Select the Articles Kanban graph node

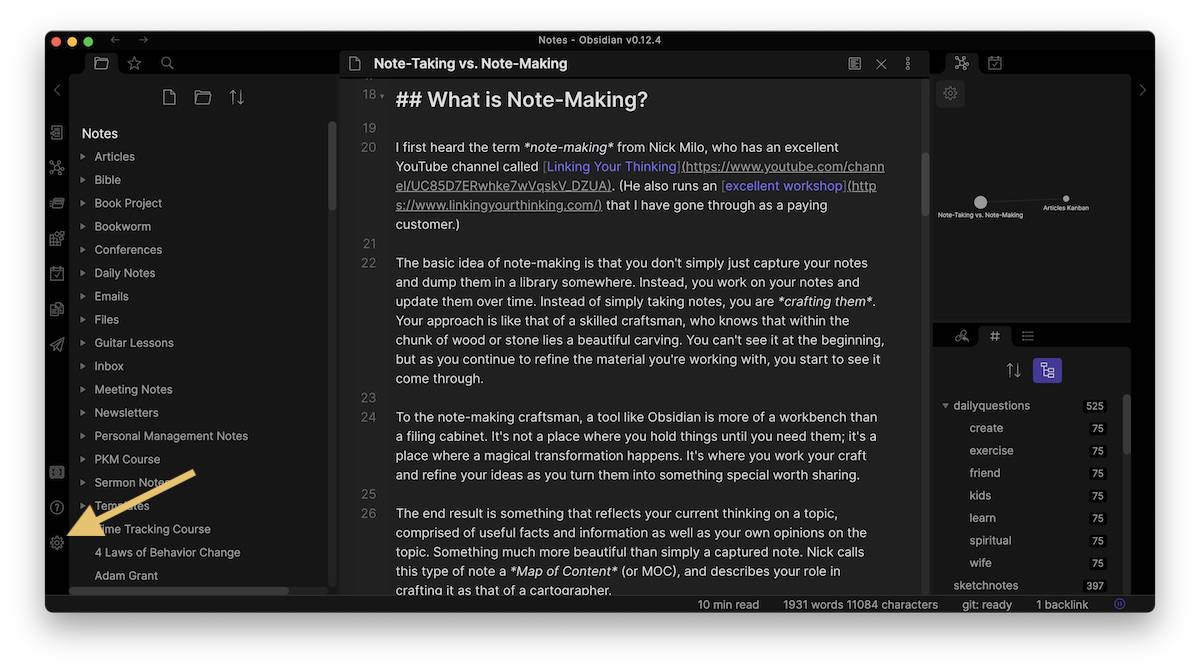click(x=1066, y=199)
